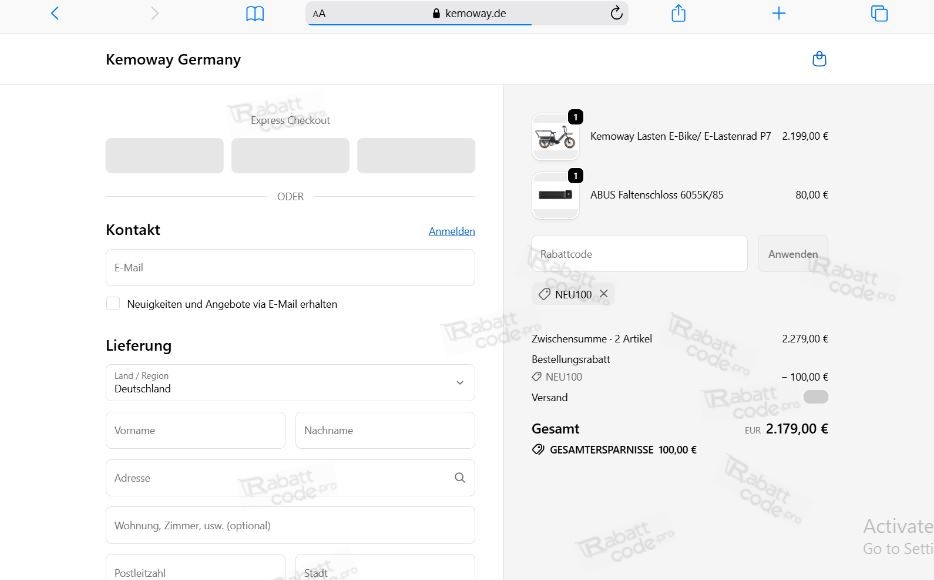Image resolution: width=934 pixels, height=580 pixels.
Task: Apply discount with Anwenden button
Action: [793, 254]
